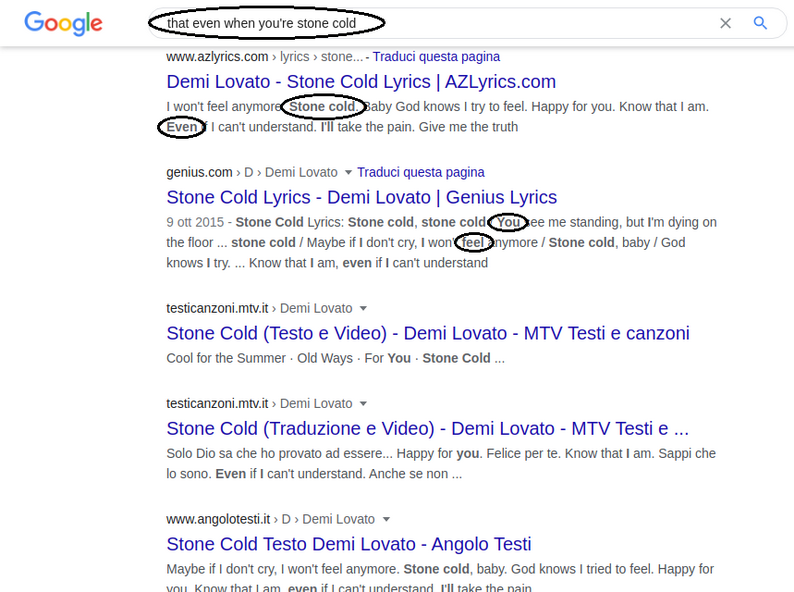Click Traduci questa pagina for azlyrics result
Viewport: 794px width, 592px height.
click(436, 56)
